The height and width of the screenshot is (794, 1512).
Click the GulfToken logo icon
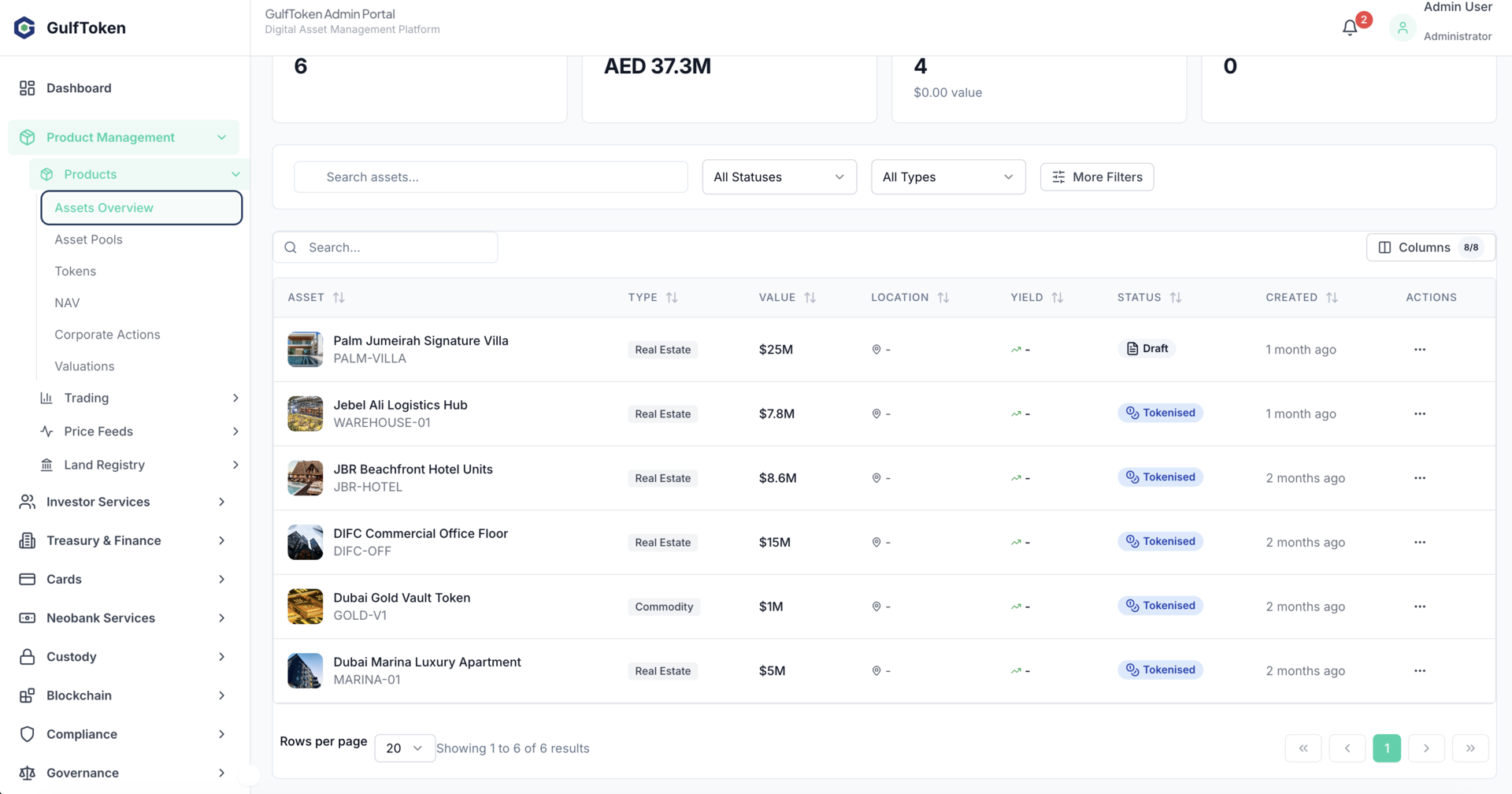click(25, 28)
